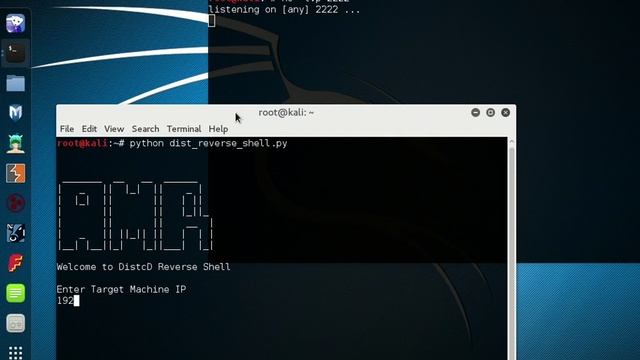The height and width of the screenshot is (360, 640).
Task: Launch Metasploit from the blue M dock icon
Action: pyautogui.click(x=16, y=113)
